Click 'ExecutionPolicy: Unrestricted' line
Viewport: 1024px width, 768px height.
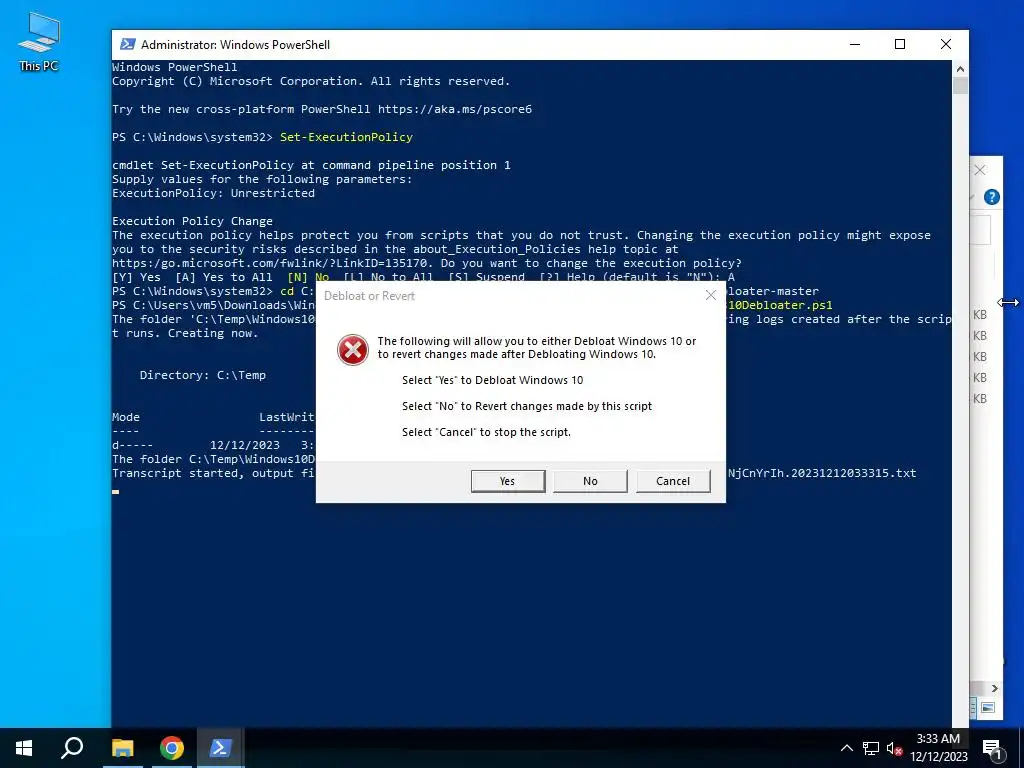pyautogui.click(x=214, y=193)
